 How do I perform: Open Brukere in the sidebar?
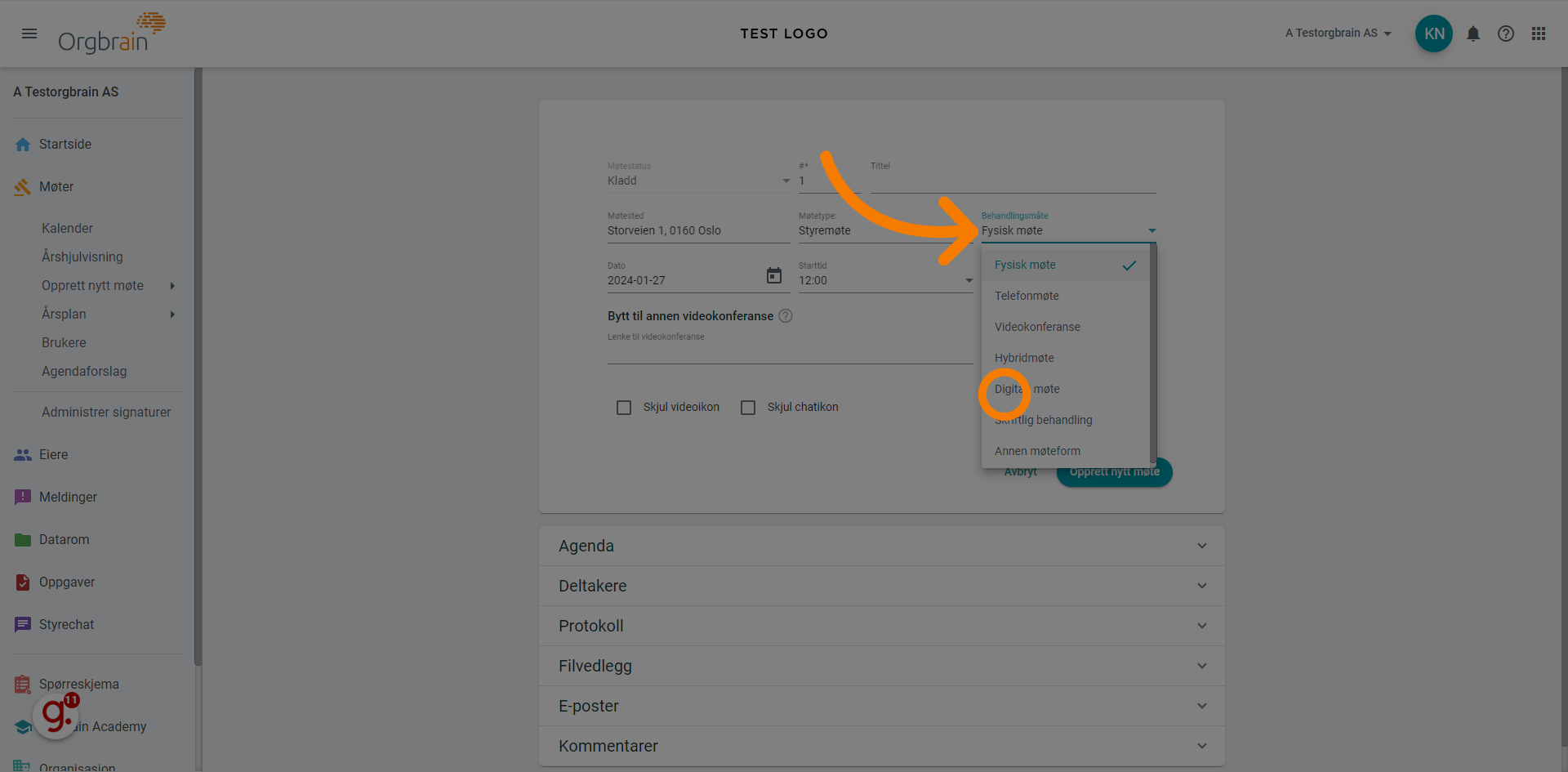coord(64,343)
